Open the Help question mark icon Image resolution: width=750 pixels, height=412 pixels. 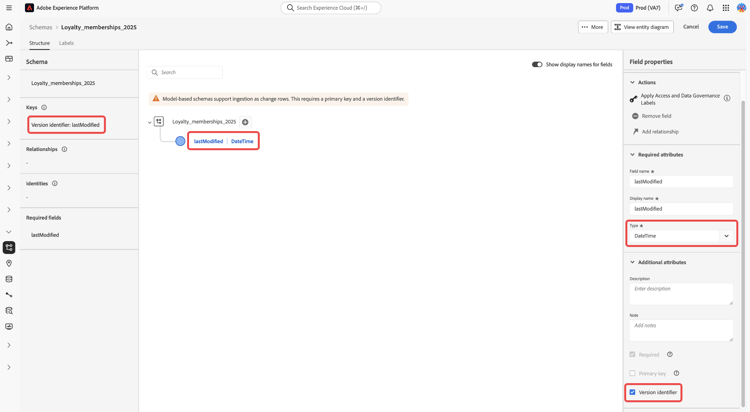tap(694, 8)
